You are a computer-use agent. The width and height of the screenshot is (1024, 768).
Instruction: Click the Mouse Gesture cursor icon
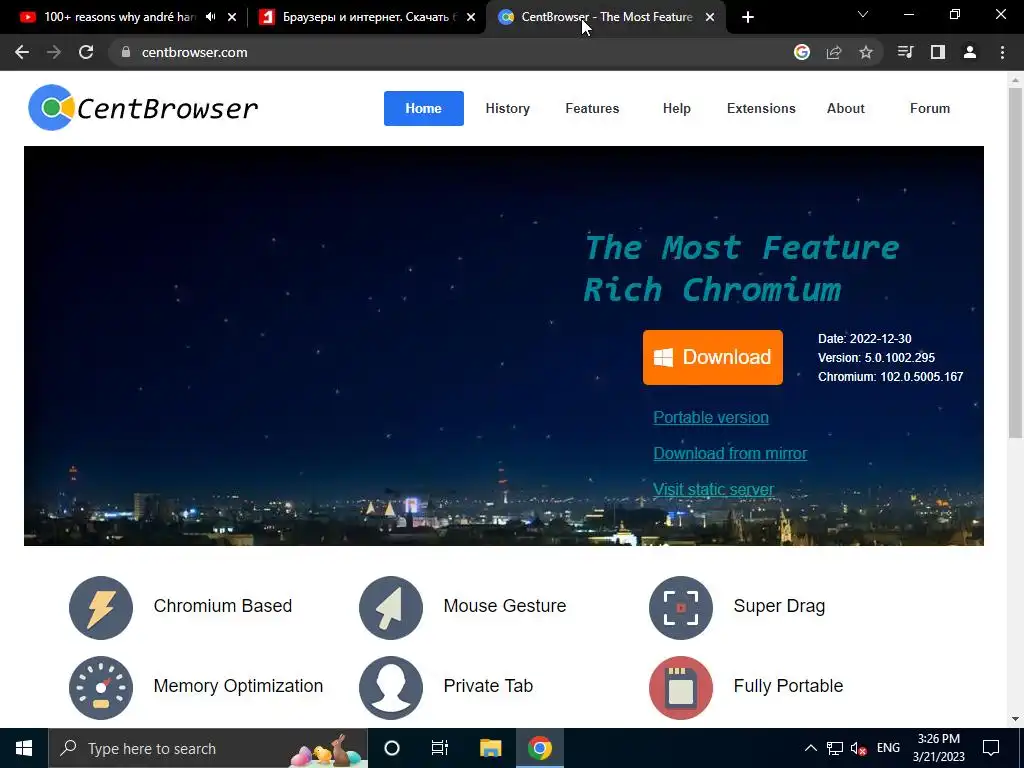391,607
